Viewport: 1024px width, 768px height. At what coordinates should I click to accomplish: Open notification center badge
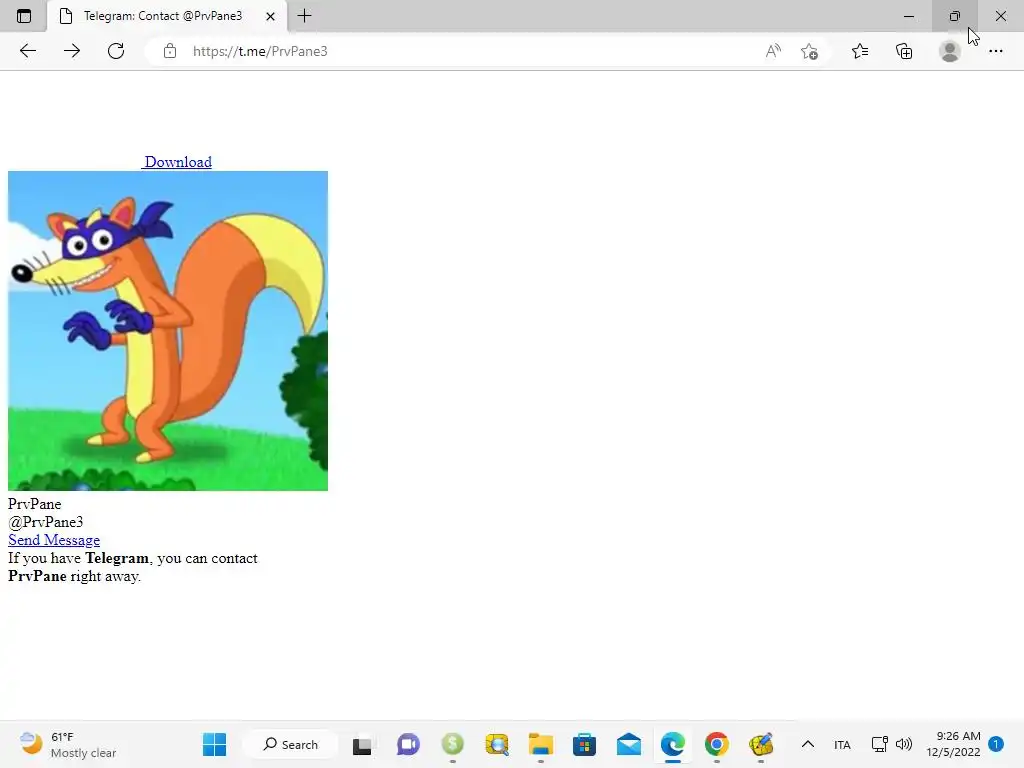(x=996, y=744)
